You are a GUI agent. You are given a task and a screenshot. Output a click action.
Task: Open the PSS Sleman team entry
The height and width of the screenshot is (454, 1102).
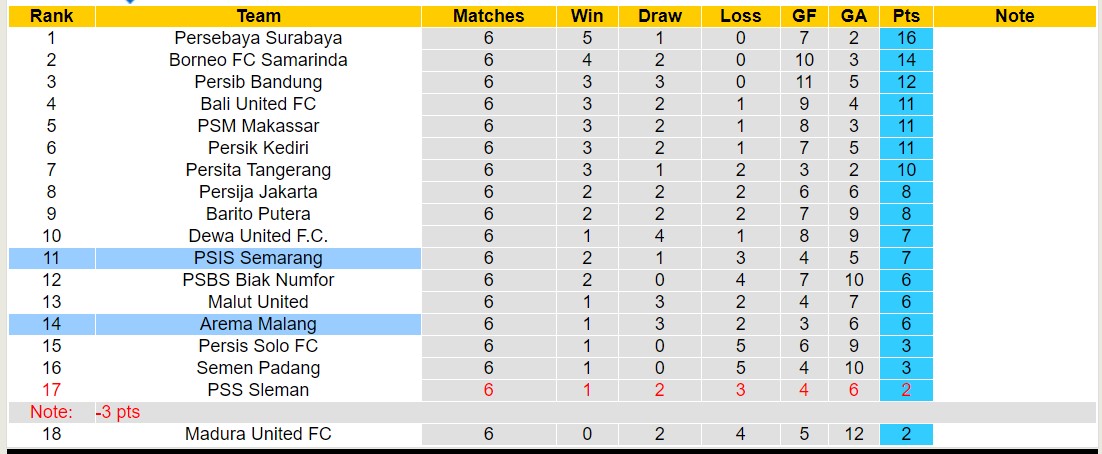258,390
